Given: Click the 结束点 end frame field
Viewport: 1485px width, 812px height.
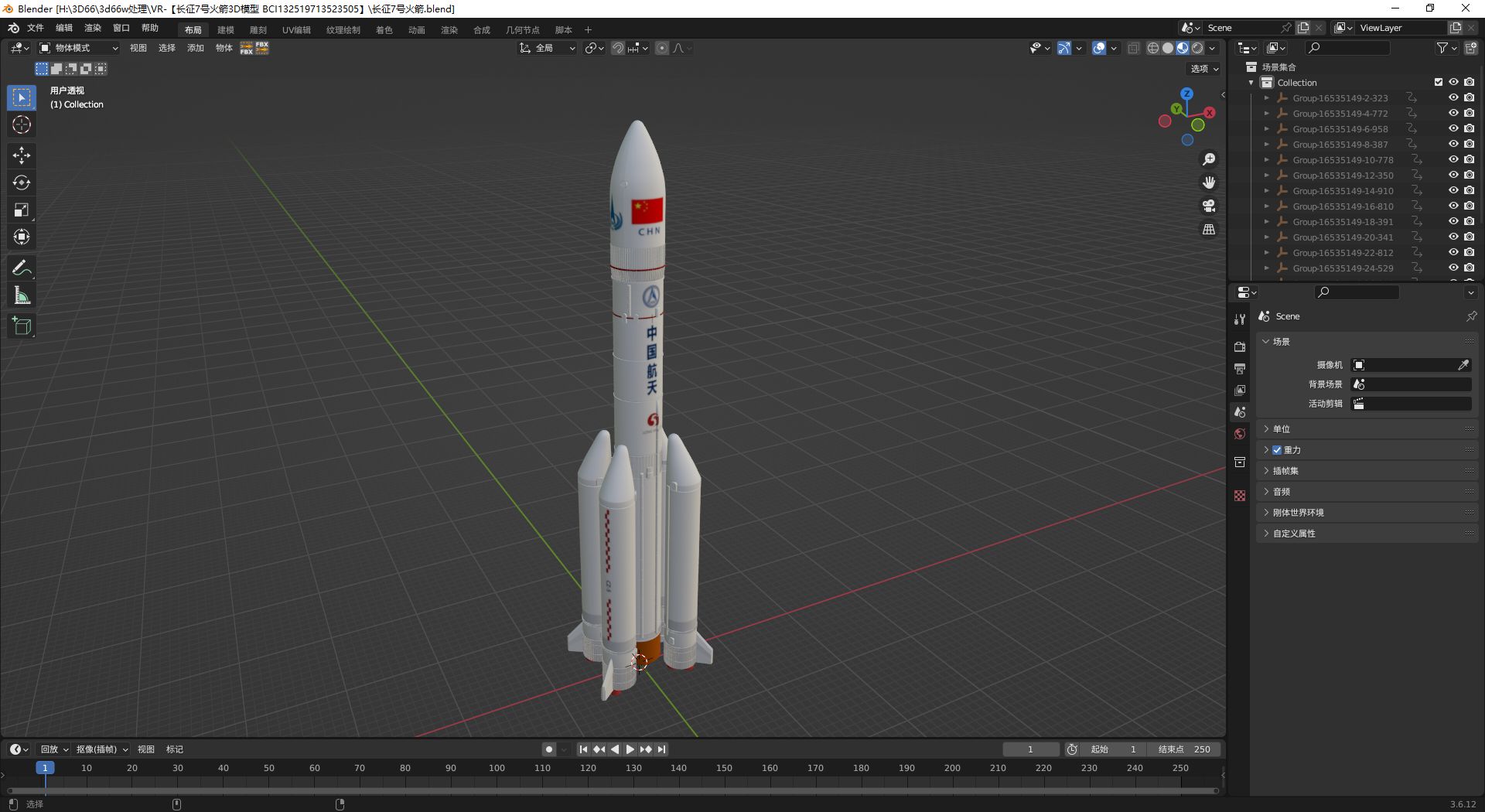Looking at the screenshot, I should pyautogui.click(x=1183, y=749).
